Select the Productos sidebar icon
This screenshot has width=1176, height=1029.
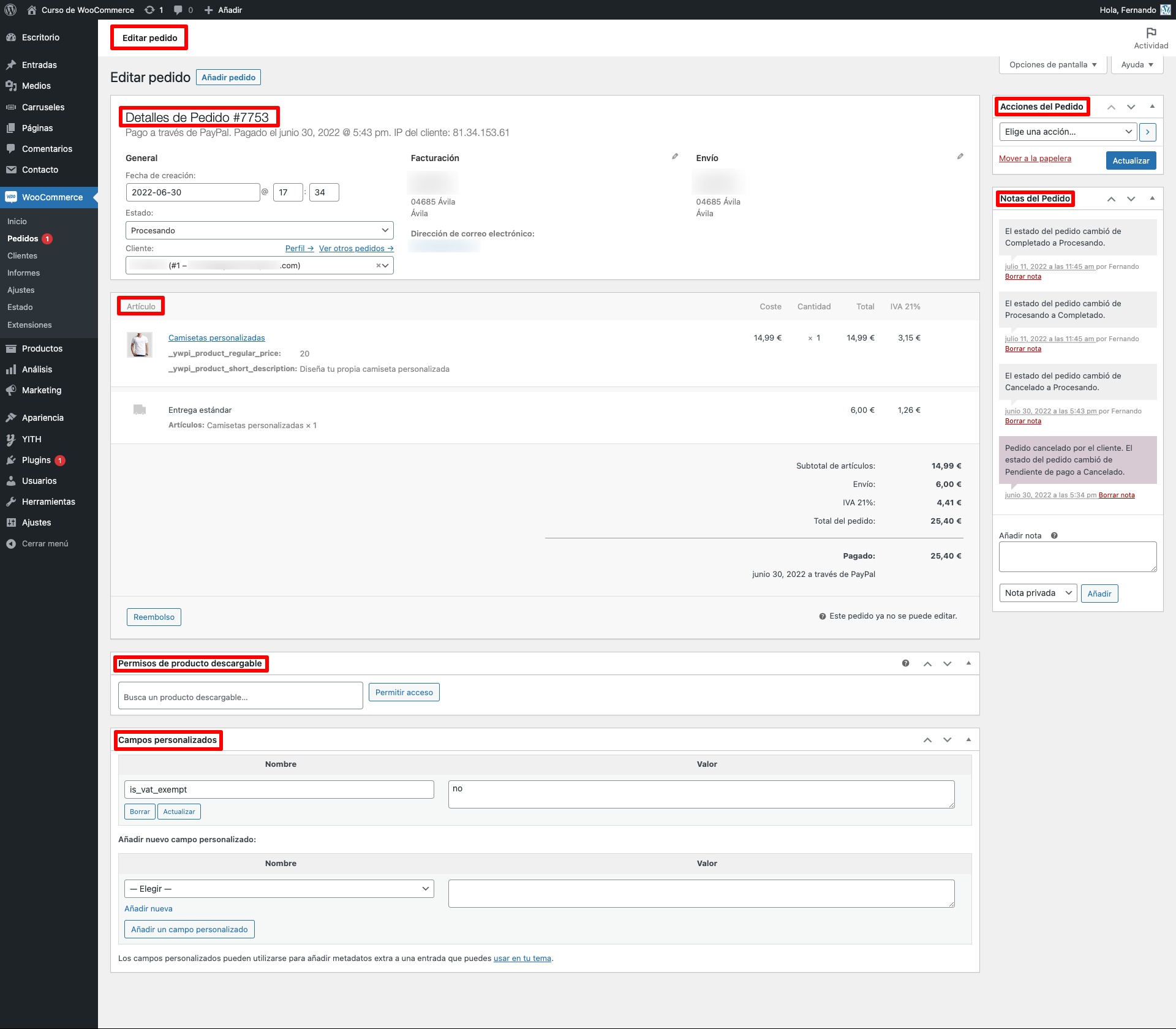[x=11, y=348]
